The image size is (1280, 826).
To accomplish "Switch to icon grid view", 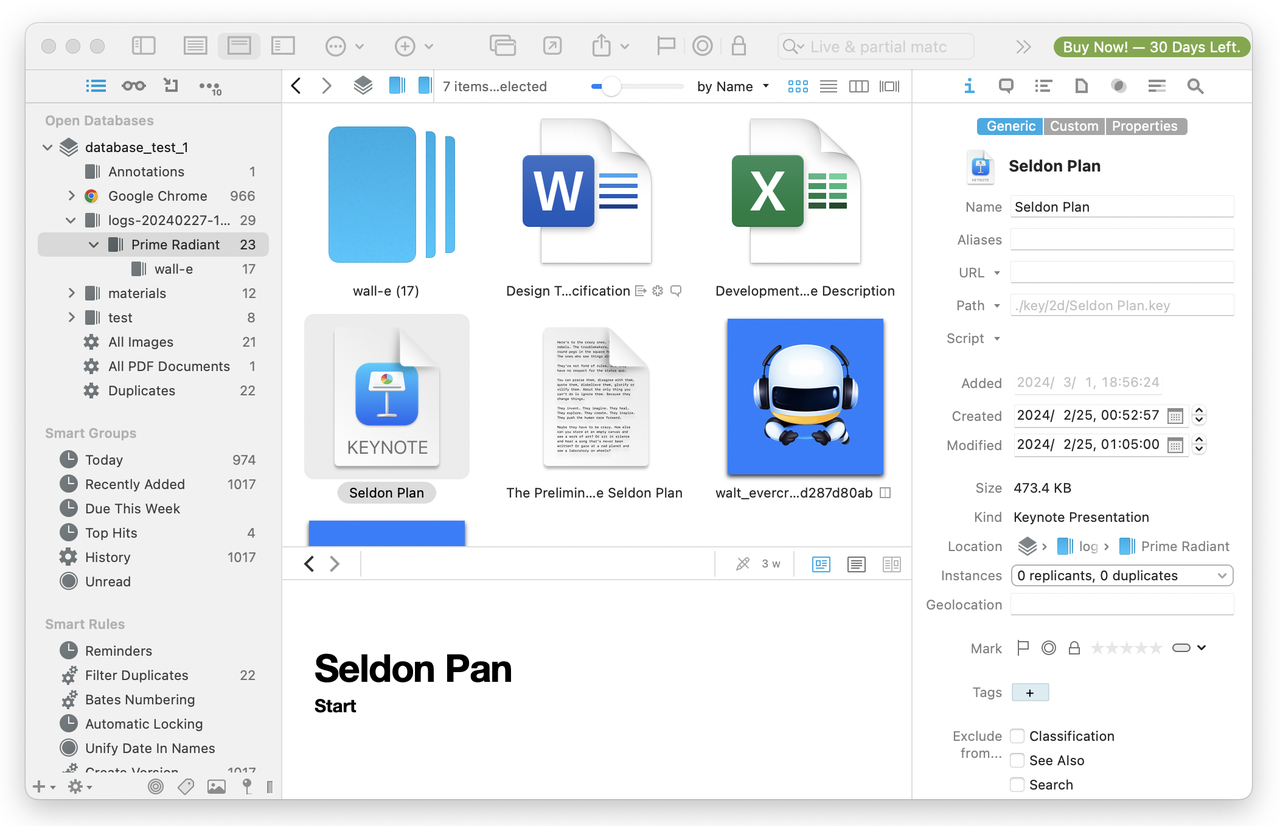I will 797,86.
